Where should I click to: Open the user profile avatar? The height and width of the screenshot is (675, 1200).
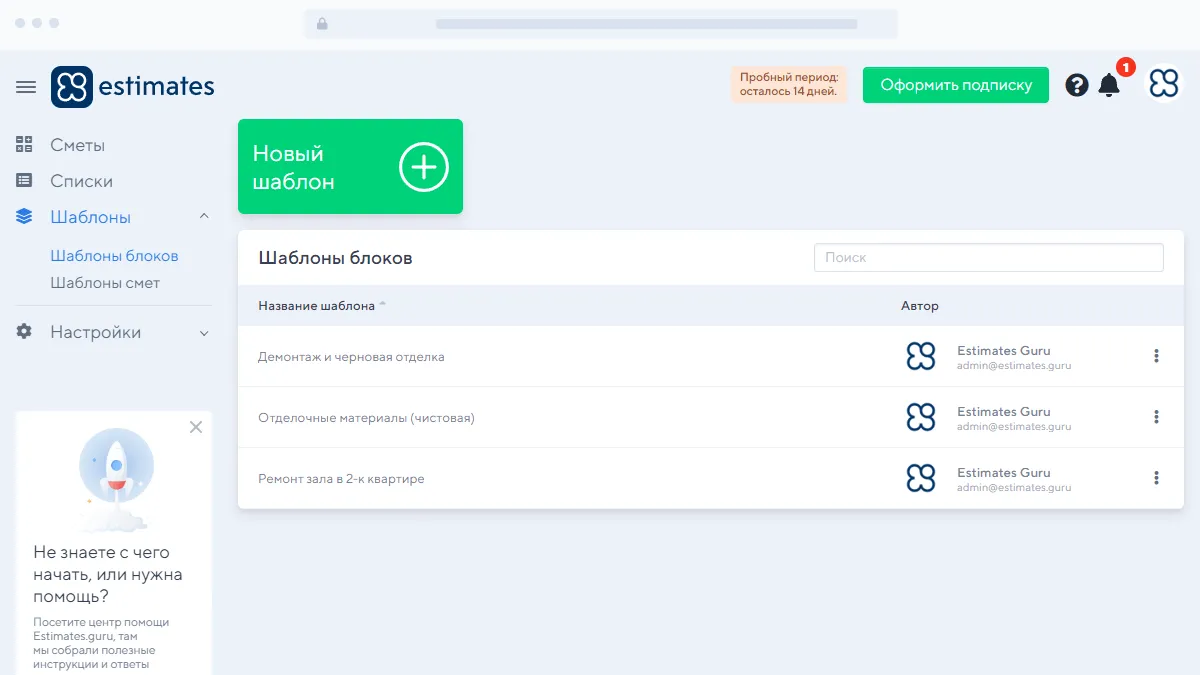[1164, 85]
